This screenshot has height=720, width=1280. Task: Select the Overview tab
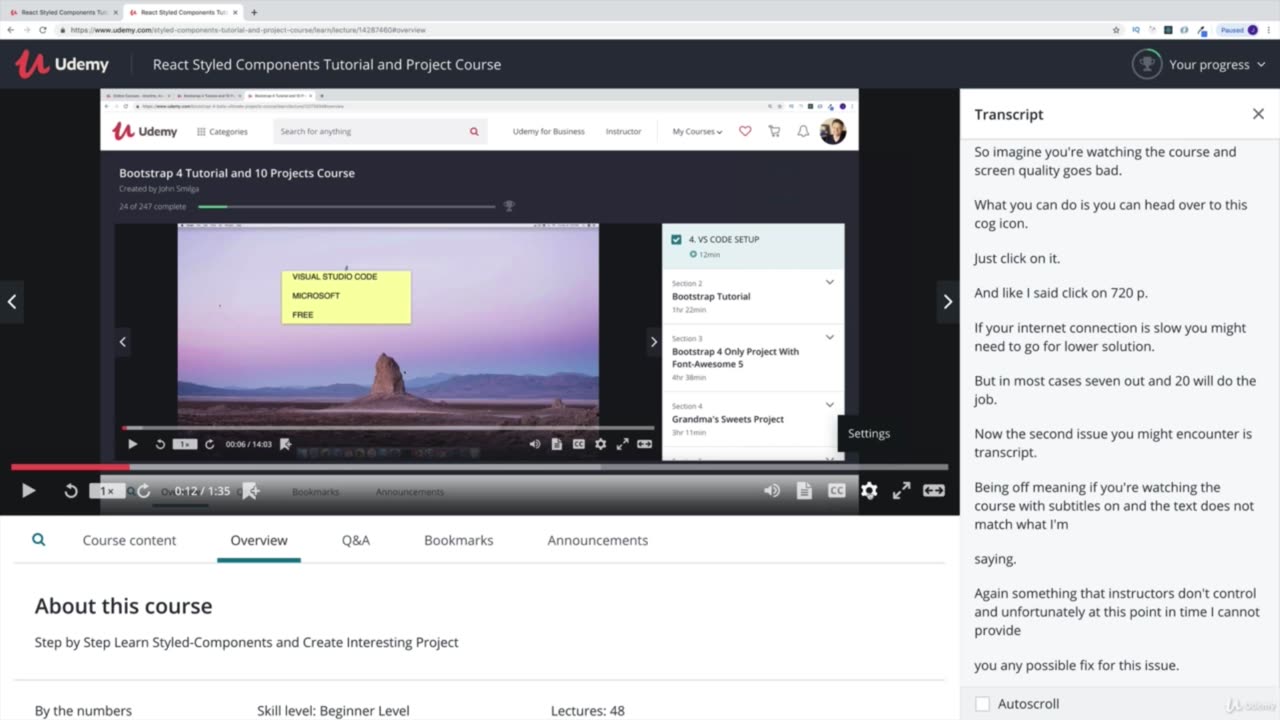259,540
